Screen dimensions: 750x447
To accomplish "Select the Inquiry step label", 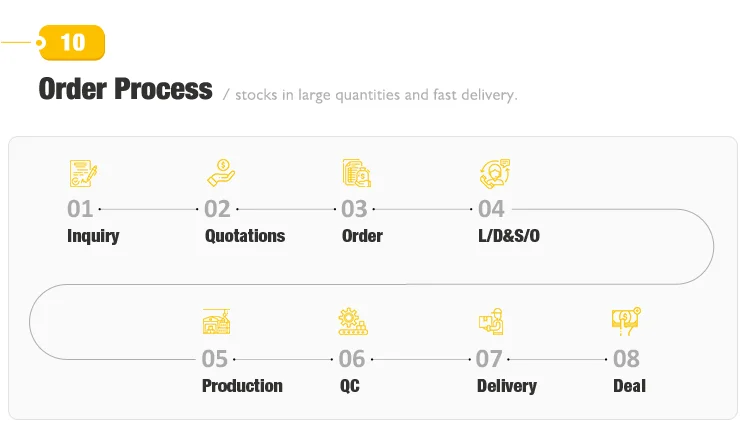I will [93, 236].
